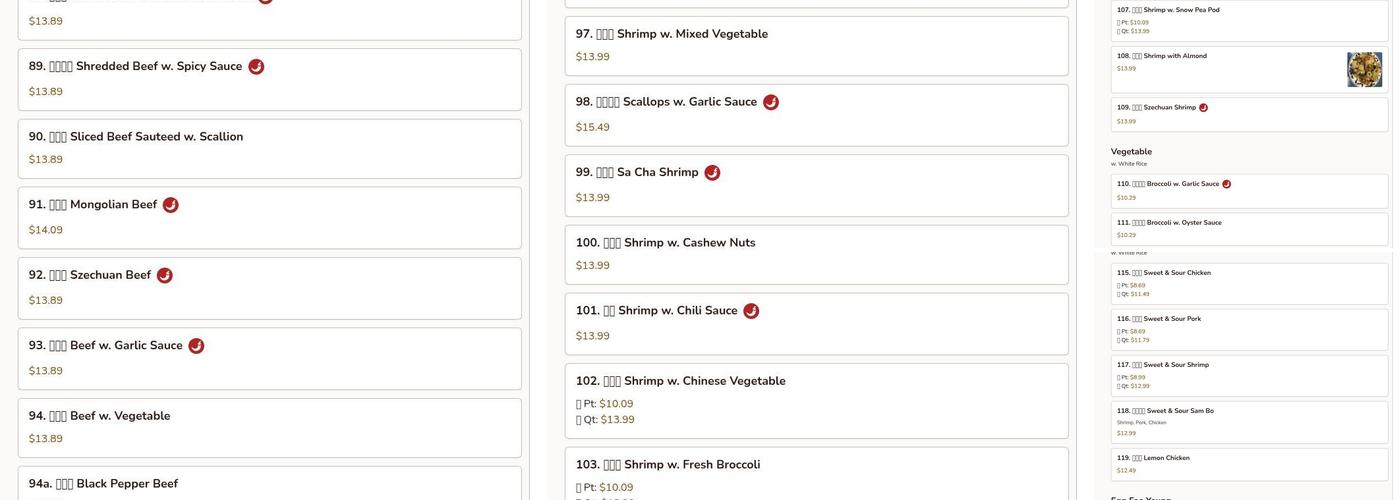Viewport: 1400px width, 500px height.
Task: Click spicy icon next to Shredded Beef
Action: point(256,67)
